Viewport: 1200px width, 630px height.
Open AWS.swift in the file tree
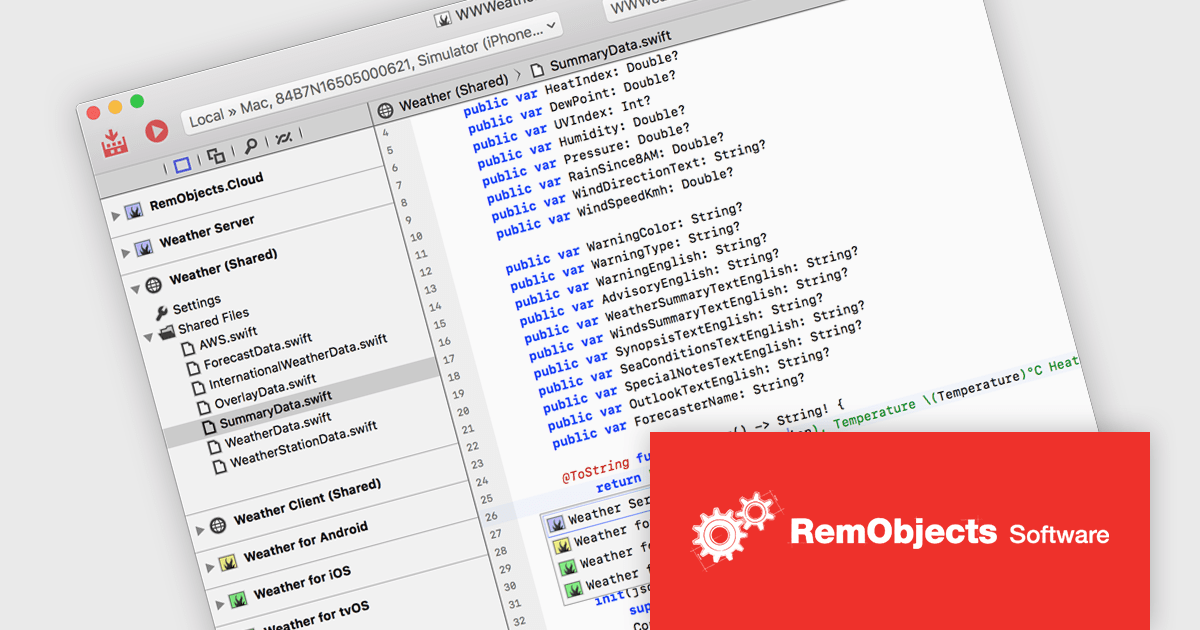228,340
